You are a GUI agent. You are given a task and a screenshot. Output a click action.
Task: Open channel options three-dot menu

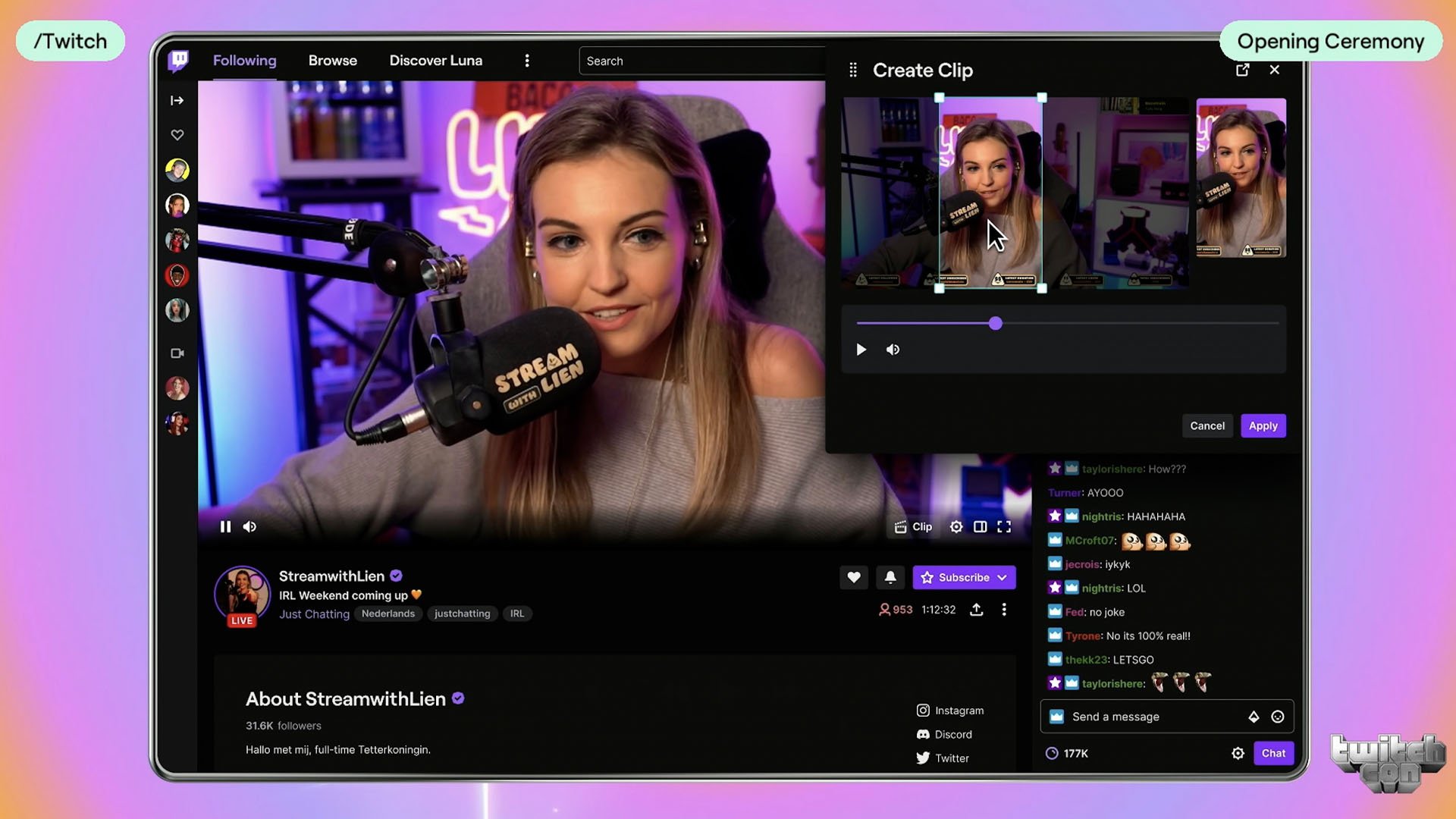click(1004, 610)
